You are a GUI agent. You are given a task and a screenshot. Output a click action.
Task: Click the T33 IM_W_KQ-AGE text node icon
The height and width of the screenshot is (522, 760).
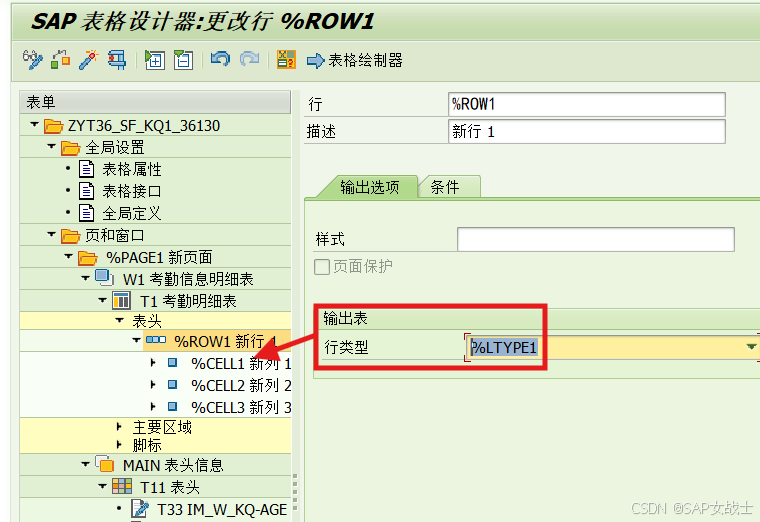tap(140, 509)
